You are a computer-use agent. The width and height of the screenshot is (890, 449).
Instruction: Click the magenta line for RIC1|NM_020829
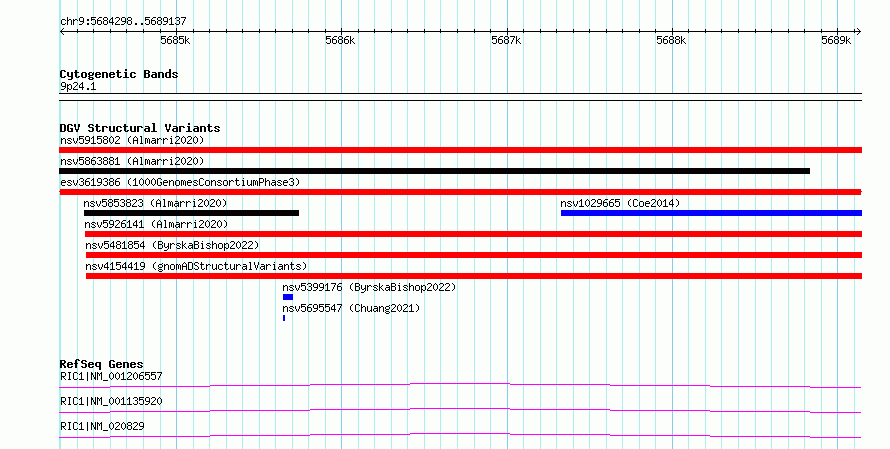(x=460, y=435)
